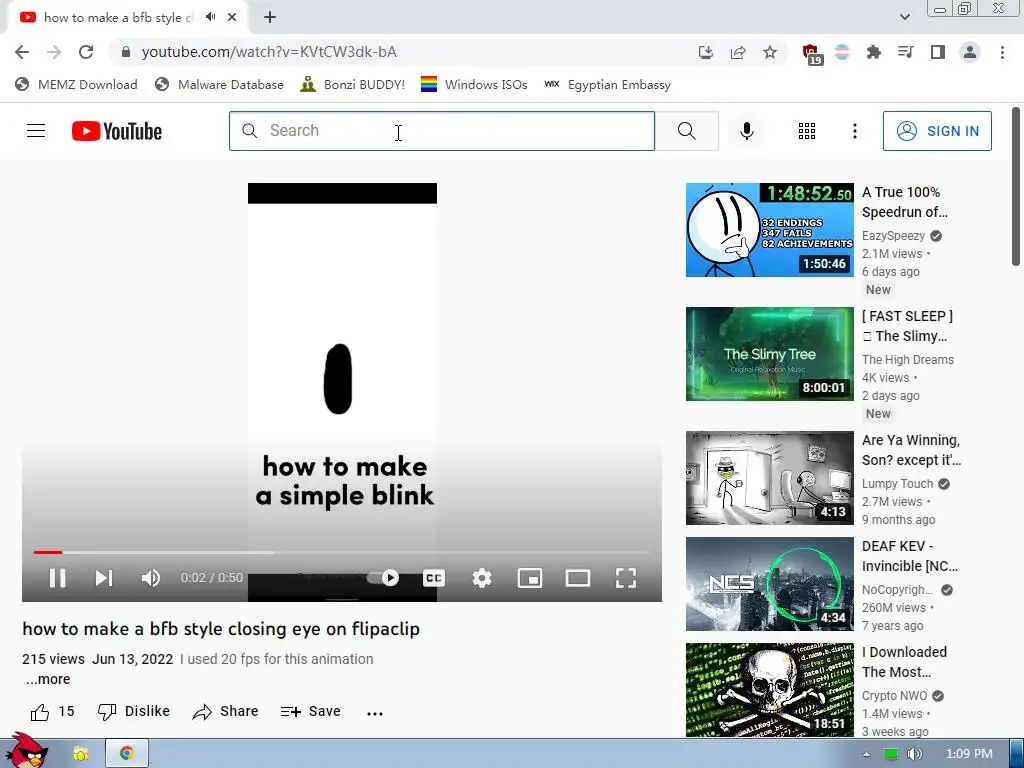The width and height of the screenshot is (1024, 768).
Task: Open Egyptian Embassy bookmark
Action: pos(607,84)
